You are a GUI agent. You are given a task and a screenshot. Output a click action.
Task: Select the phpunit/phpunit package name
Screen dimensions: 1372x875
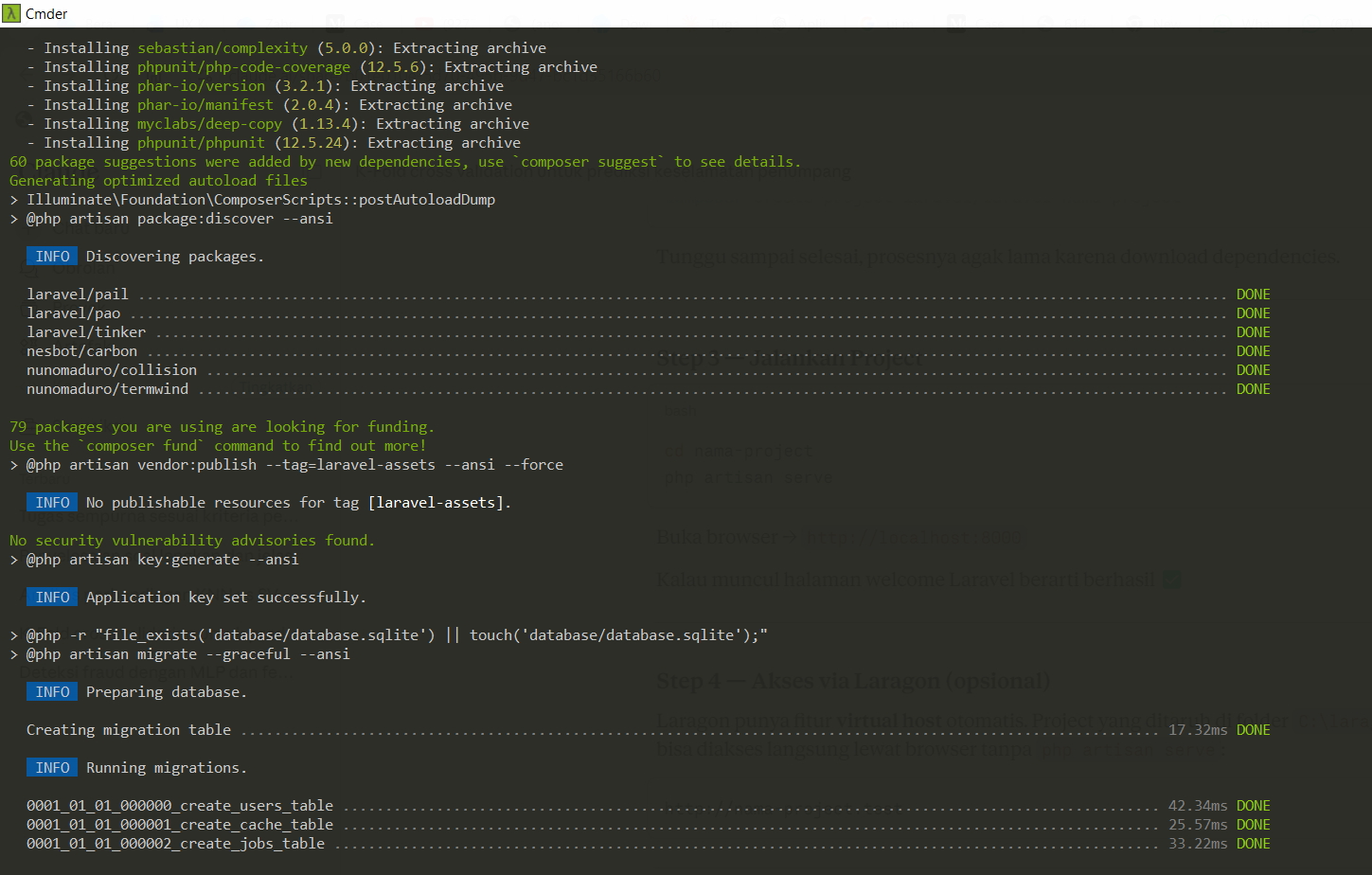point(201,143)
